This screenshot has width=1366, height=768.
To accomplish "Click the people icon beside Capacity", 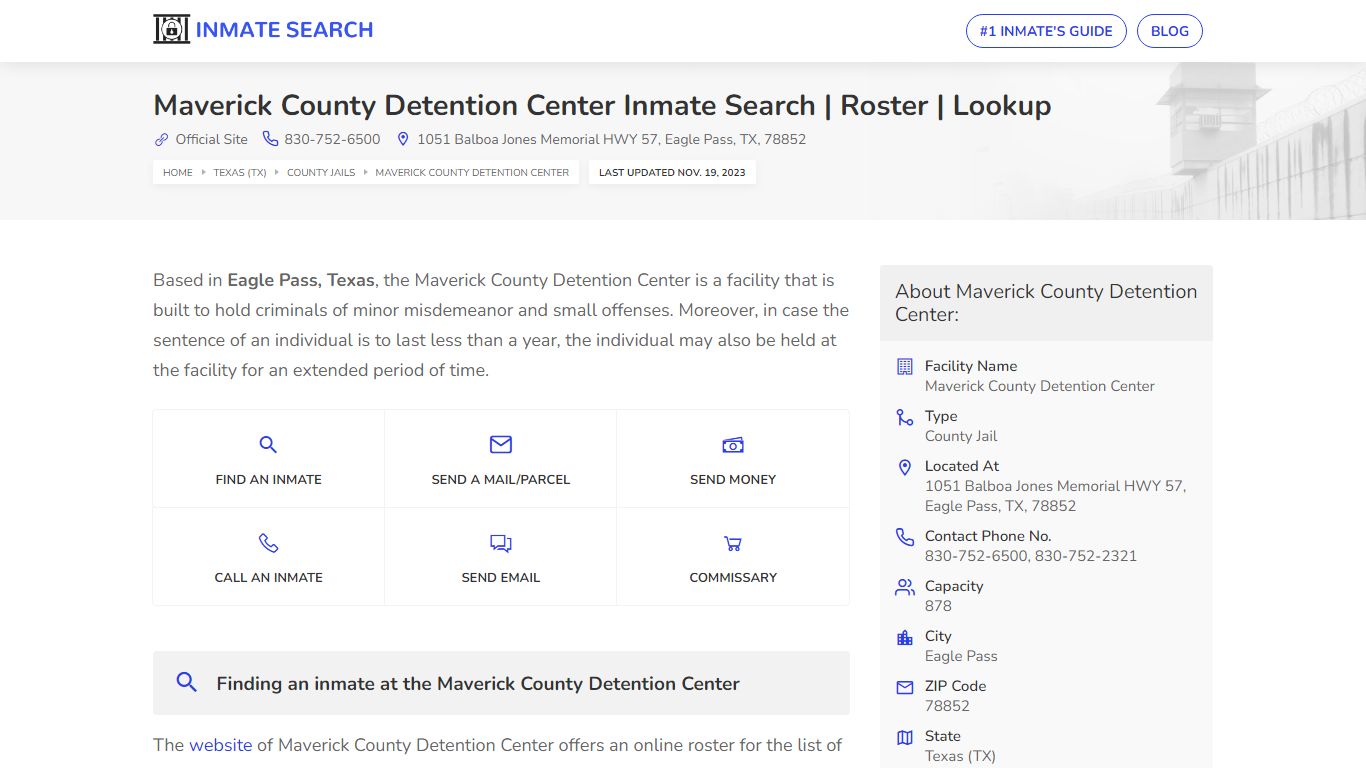I will (905, 587).
